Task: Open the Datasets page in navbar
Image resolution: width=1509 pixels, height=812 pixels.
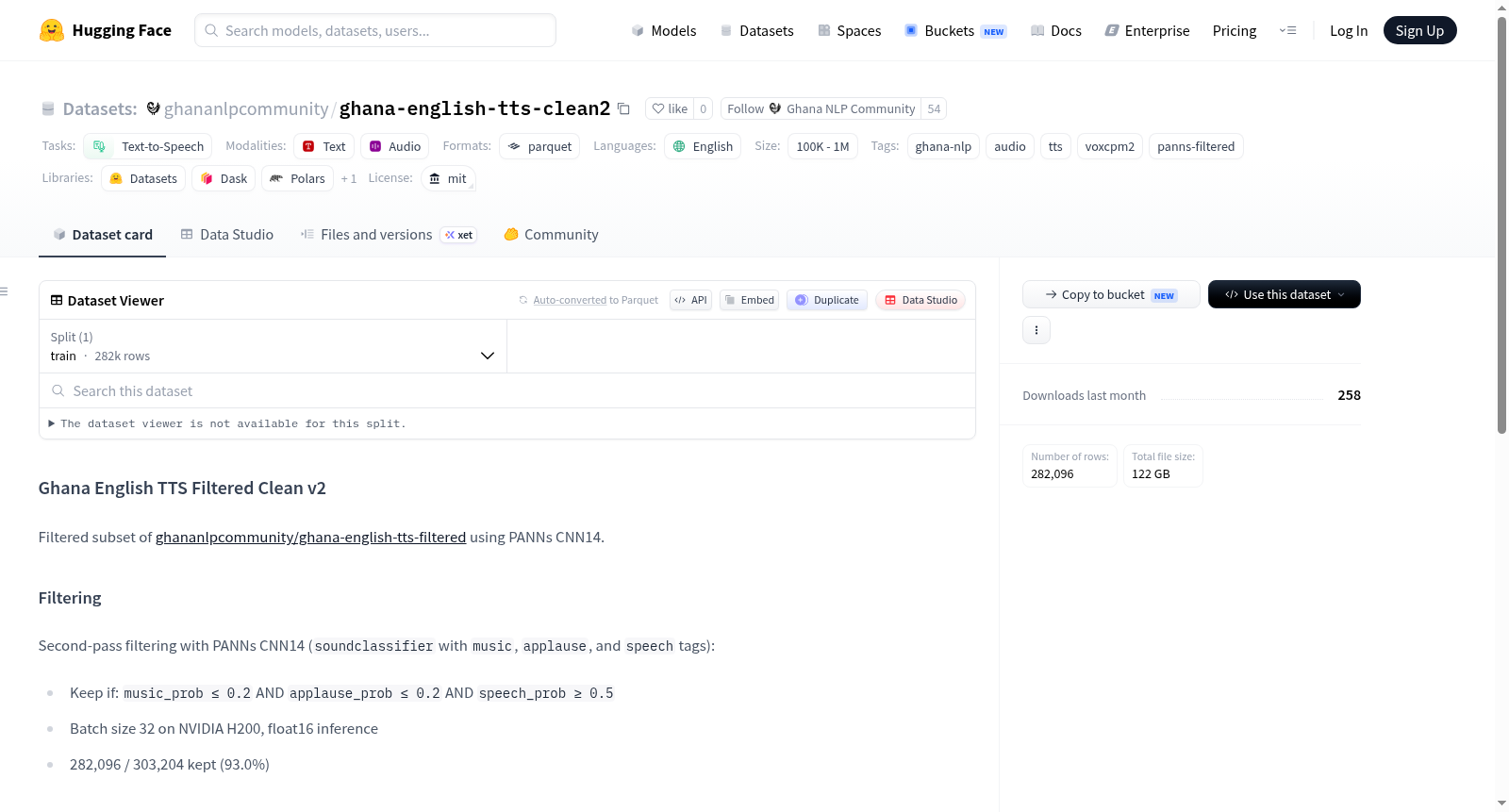Action: (x=756, y=30)
